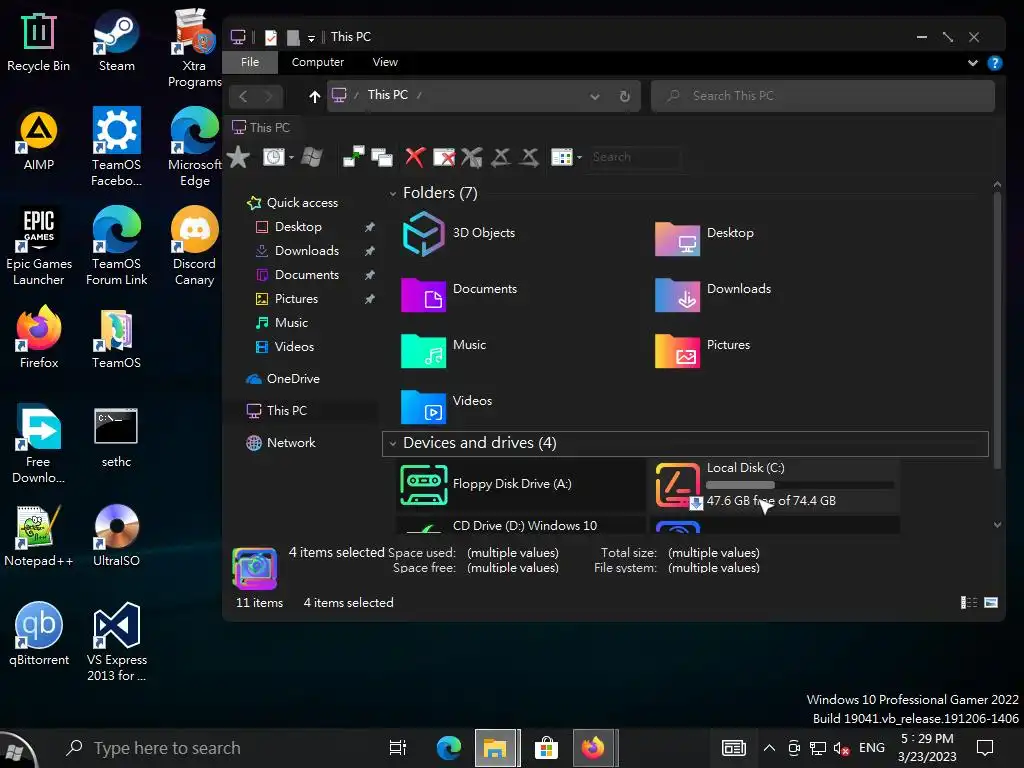
Task: Click the green arrow windows toolbar icon
Action: (x=354, y=157)
